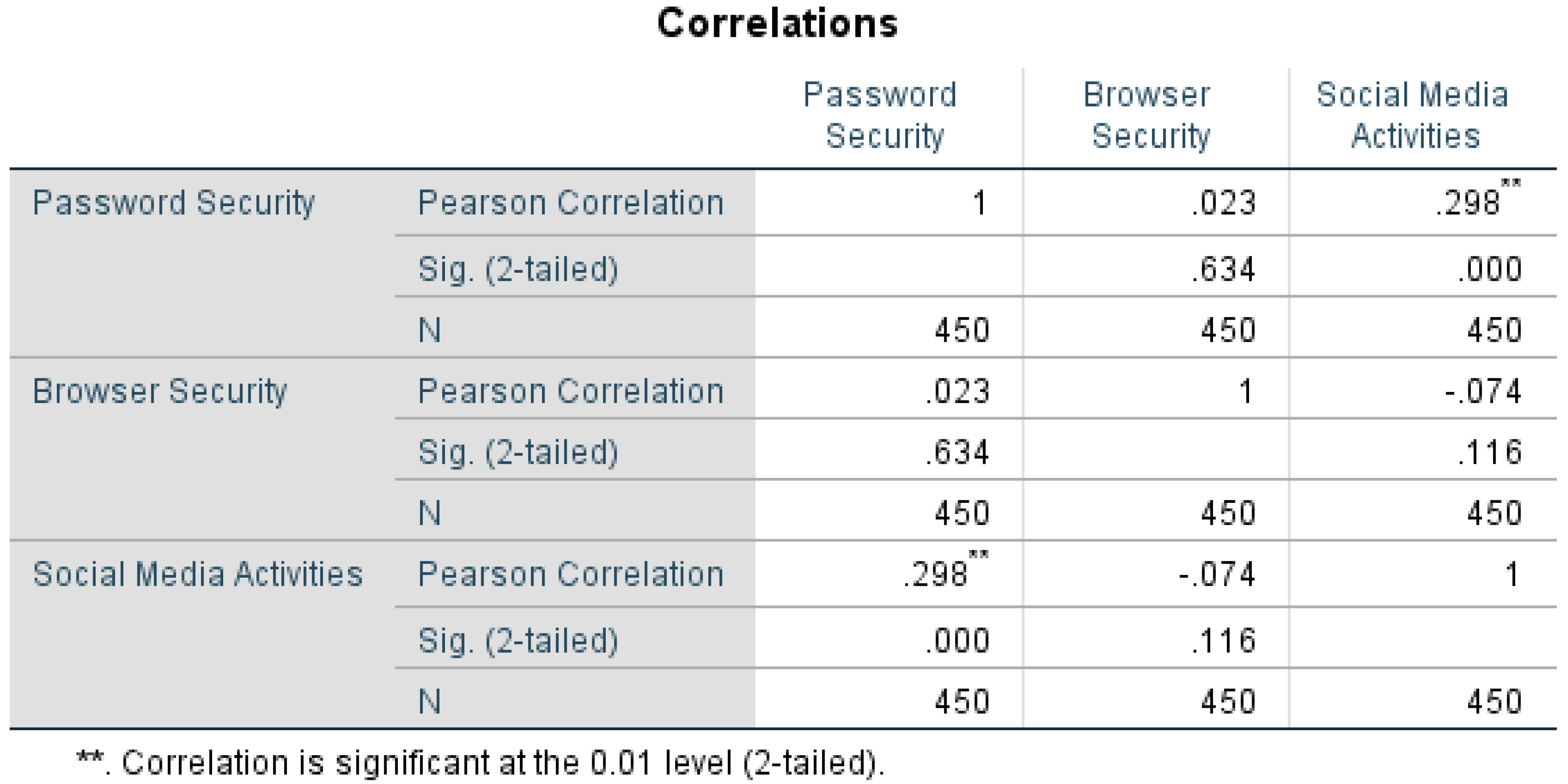Screen dimensions: 1568x784
Task: Select Pearson Correlation label in Password Security row
Action: tap(570, 203)
